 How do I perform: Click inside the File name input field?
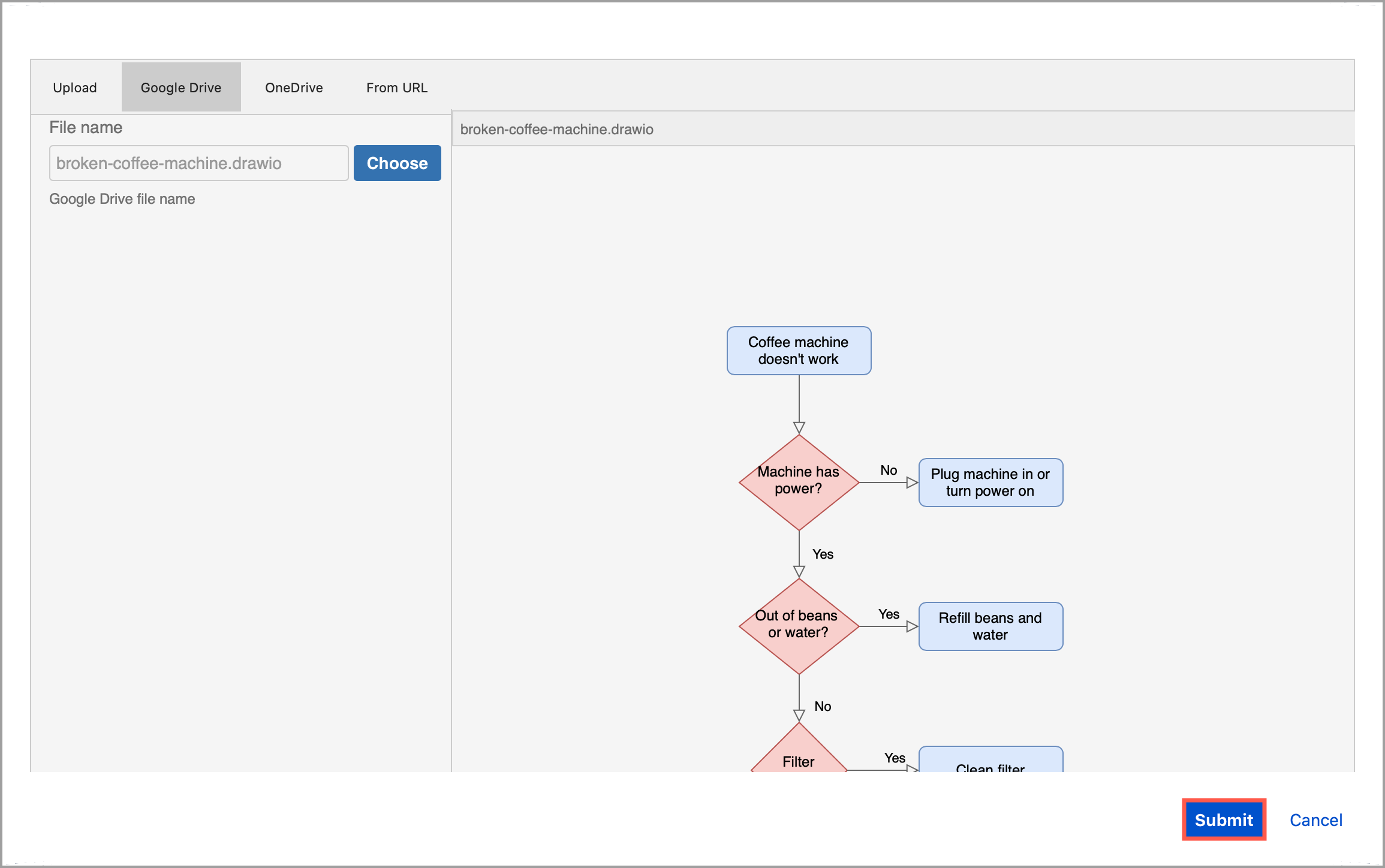(x=198, y=163)
